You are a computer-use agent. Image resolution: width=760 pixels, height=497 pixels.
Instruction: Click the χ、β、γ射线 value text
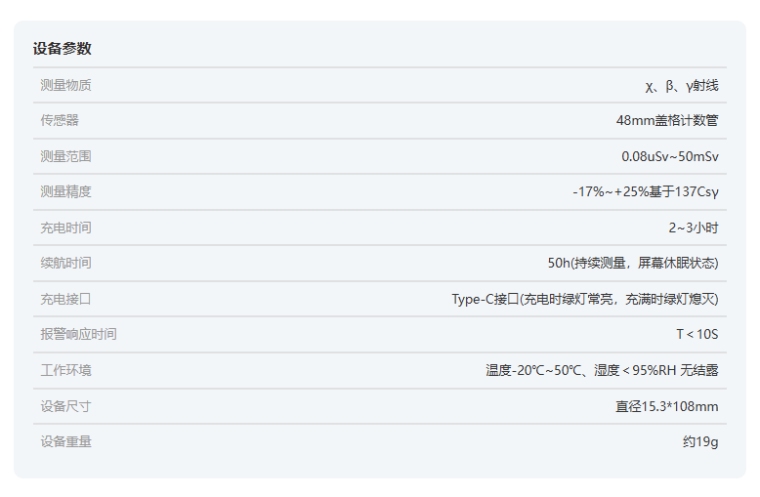click(x=681, y=86)
